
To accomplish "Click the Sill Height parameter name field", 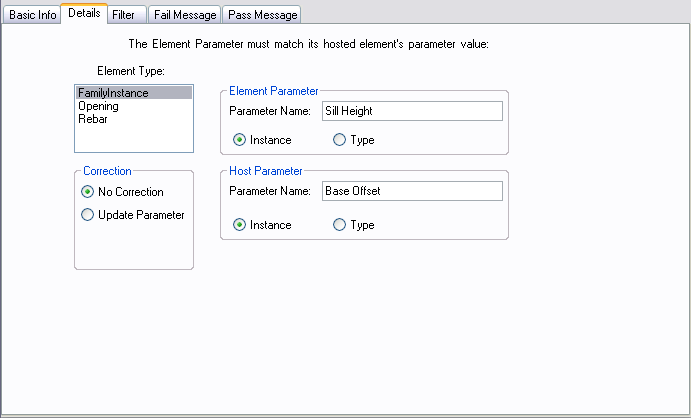I will [411, 111].
